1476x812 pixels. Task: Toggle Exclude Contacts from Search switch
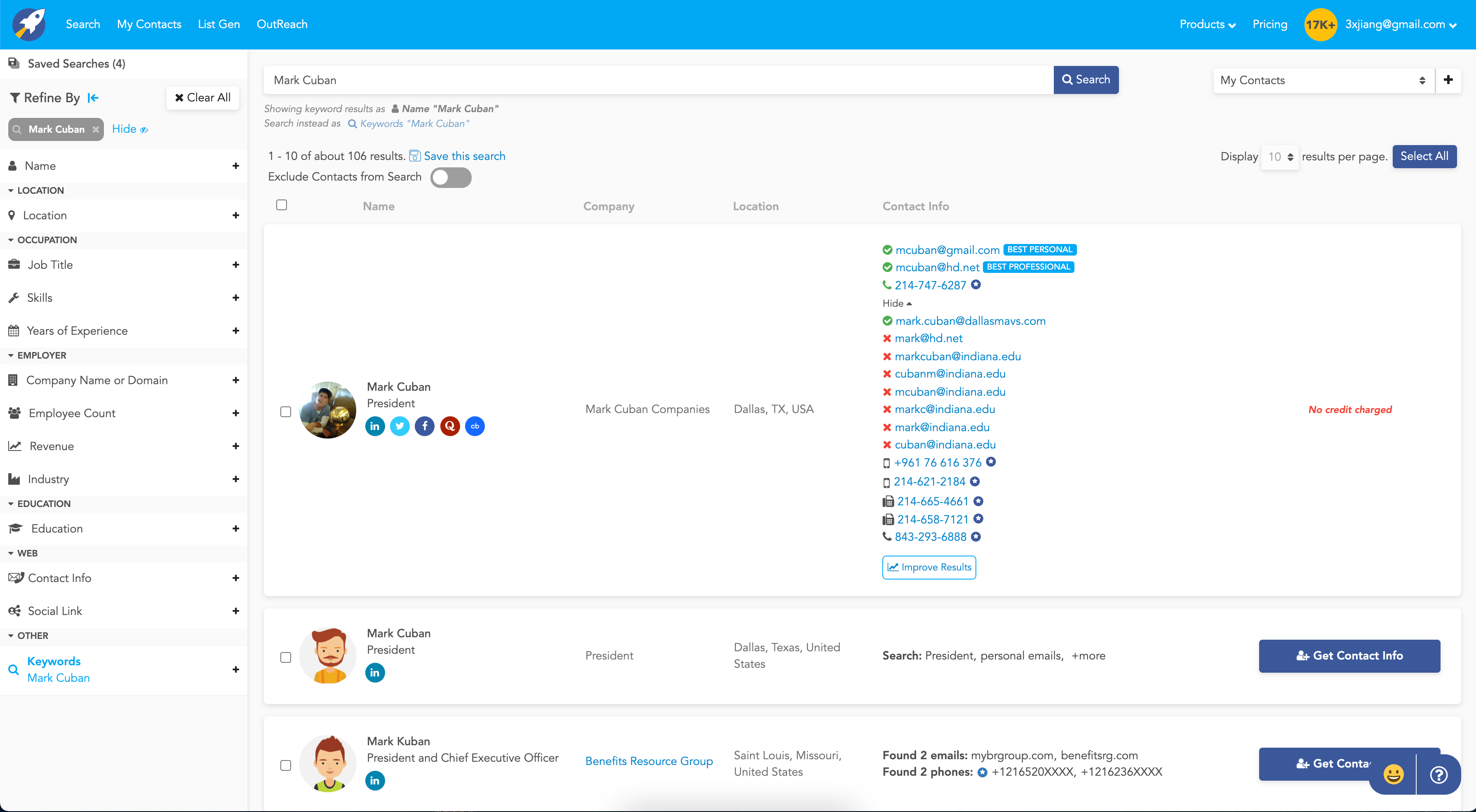(451, 178)
